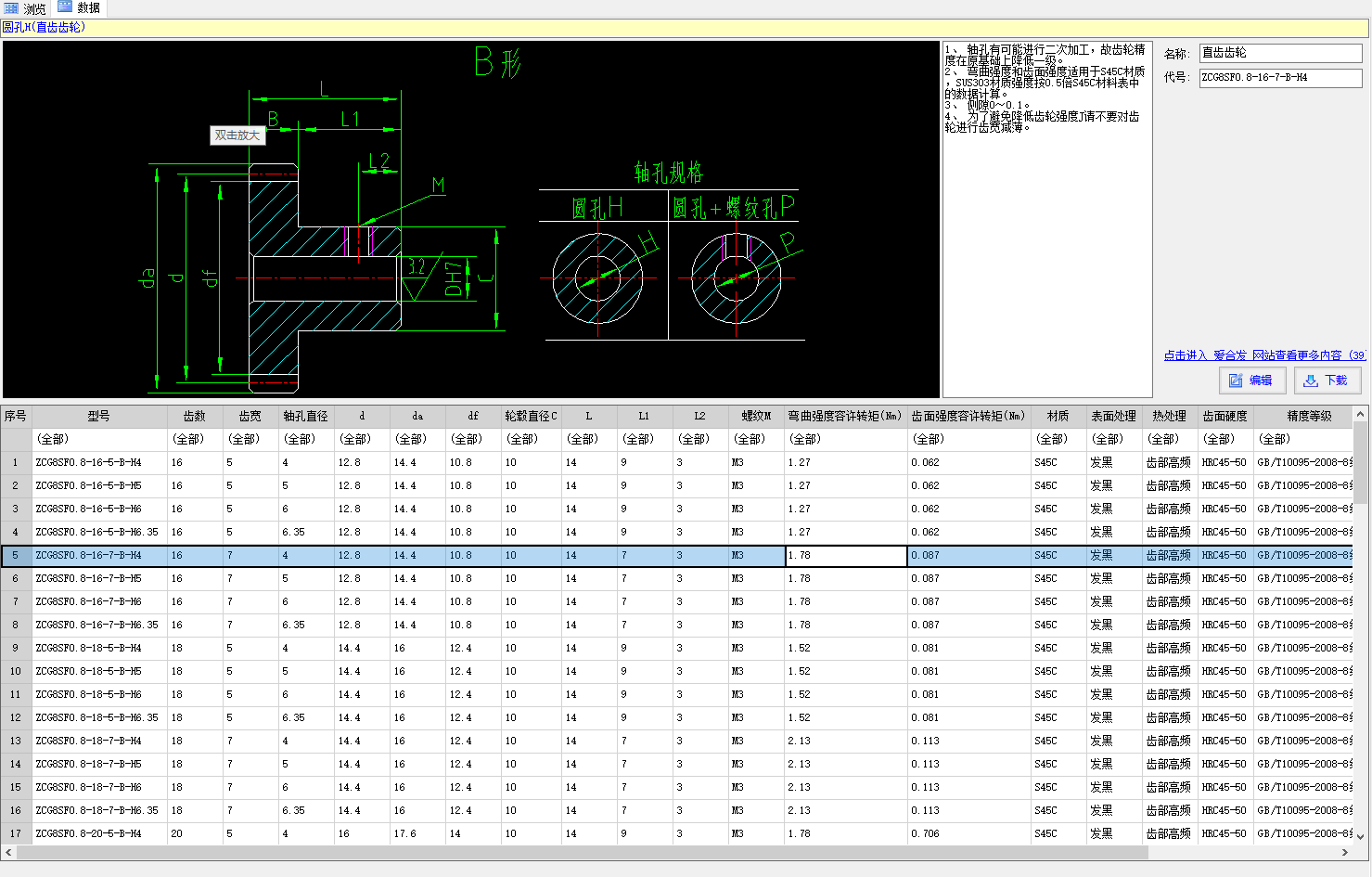Click the 浏览 tab icon
Viewport: 1372px width, 877px height.
[x=12, y=8]
